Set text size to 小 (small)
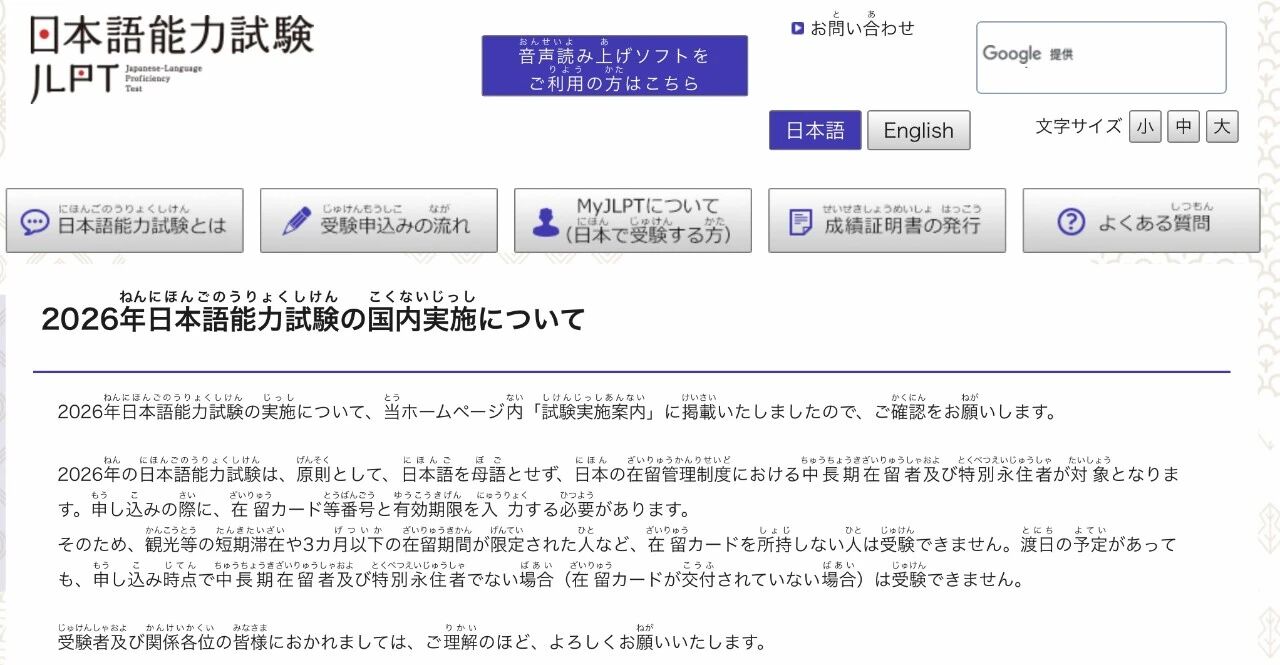Viewport: 1280px width, 665px height. point(1145,127)
